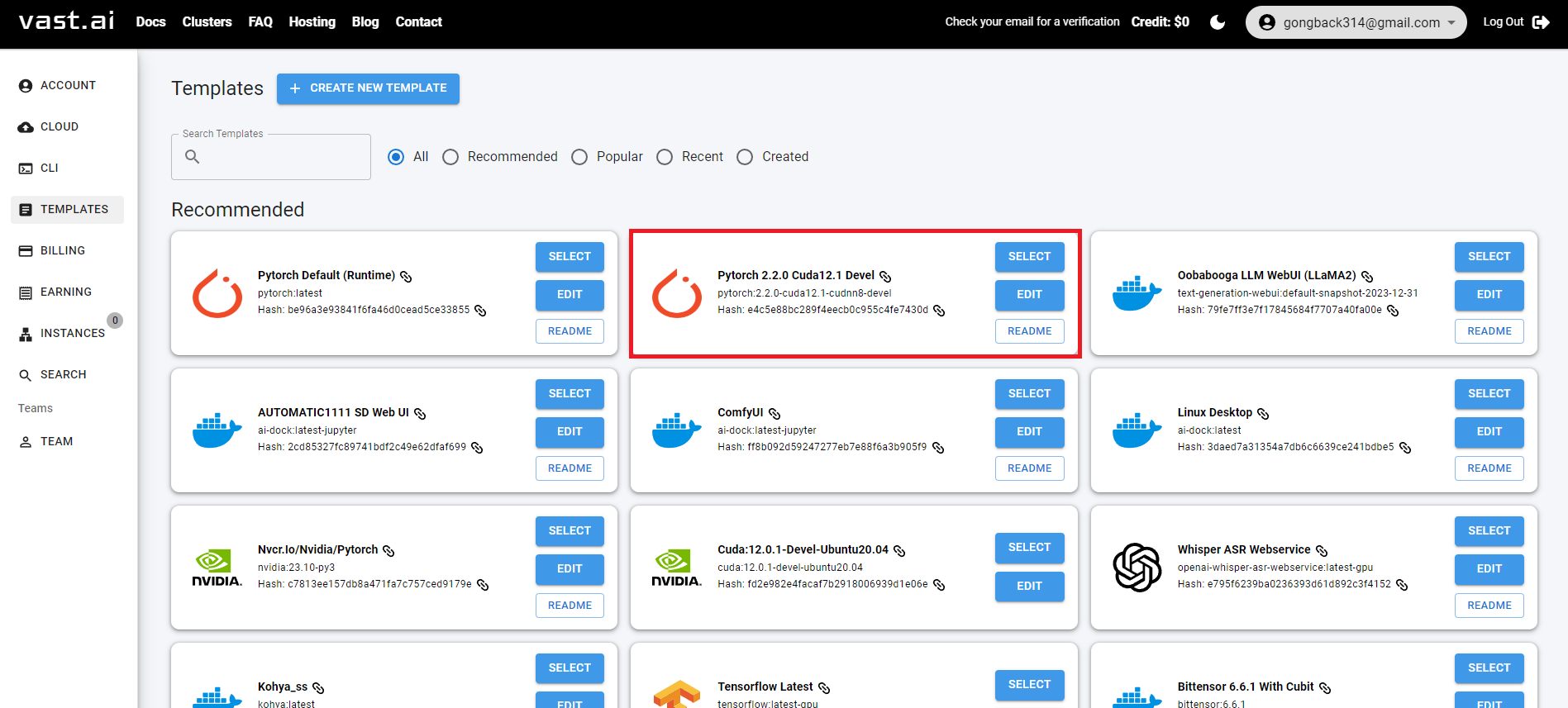The image size is (1568, 708).
Task: Copy hash icon for Linux Desktop template
Action: pyautogui.click(x=1405, y=448)
